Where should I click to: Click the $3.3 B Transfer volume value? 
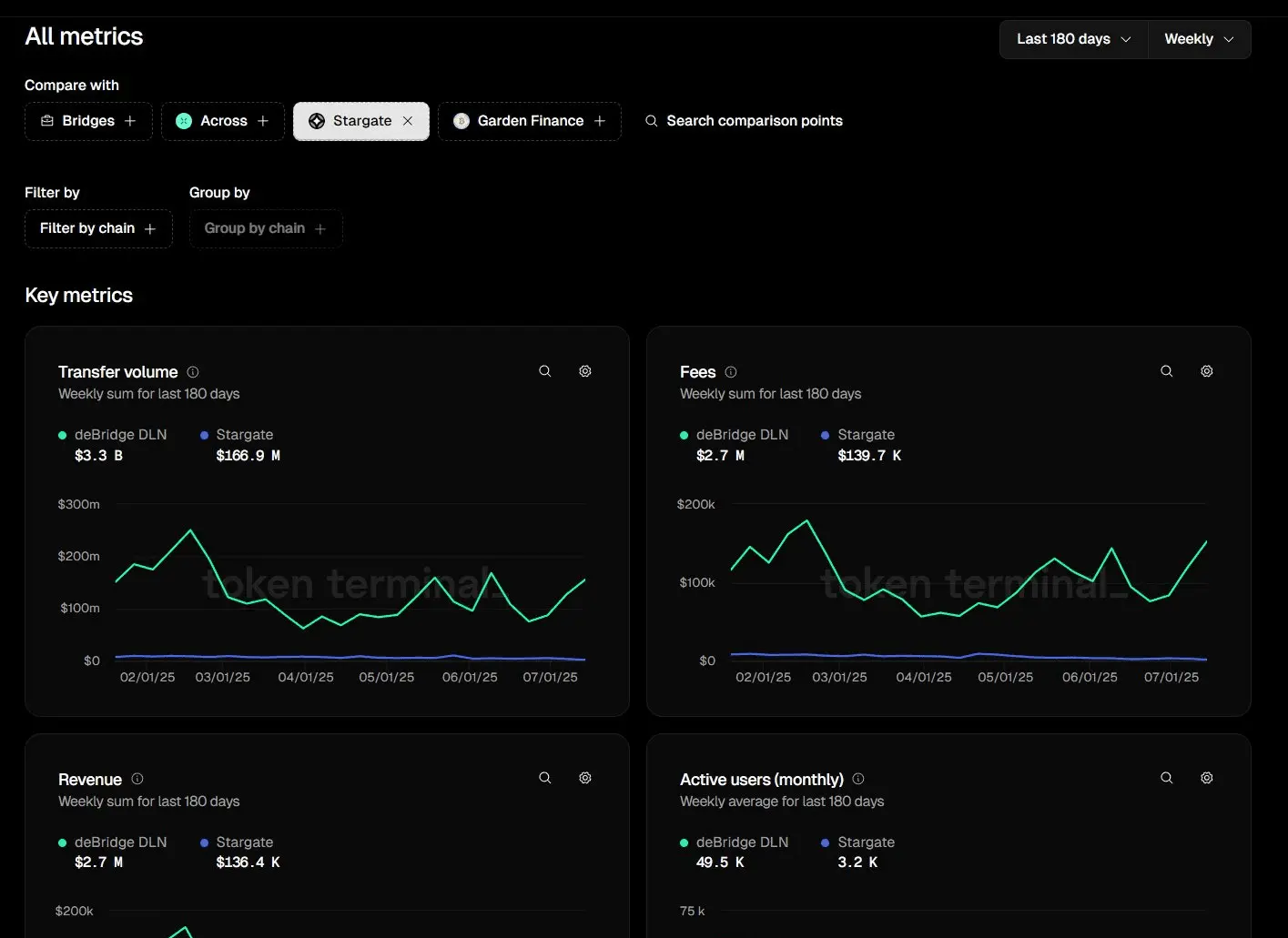(x=98, y=456)
